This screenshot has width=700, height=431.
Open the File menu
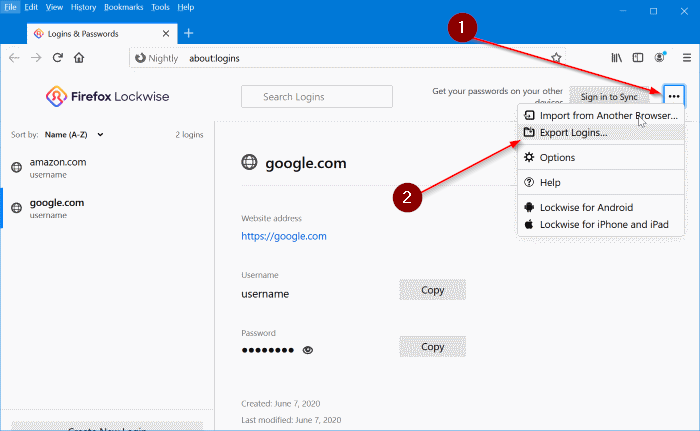(10, 7)
